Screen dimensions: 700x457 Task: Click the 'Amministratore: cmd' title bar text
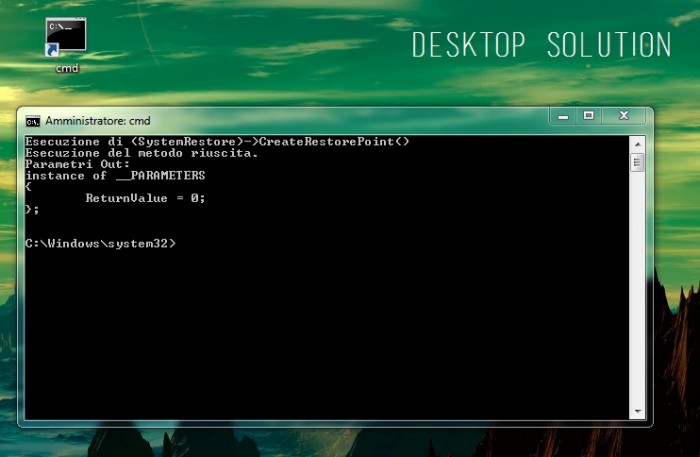point(97,120)
